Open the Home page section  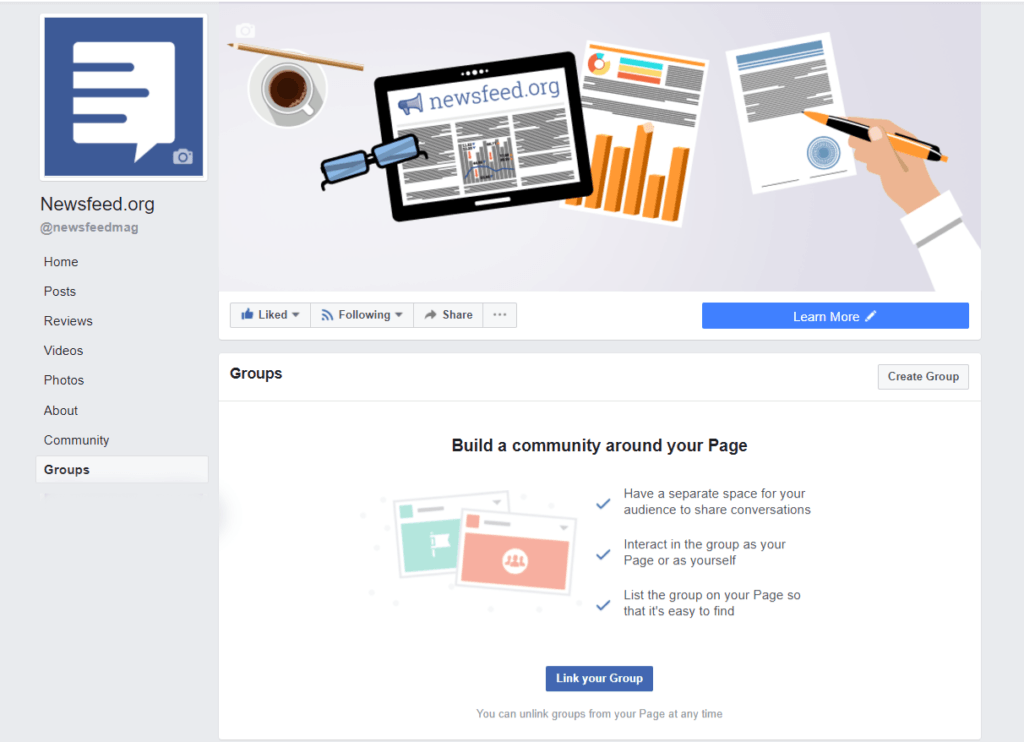pyautogui.click(x=61, y=262)
